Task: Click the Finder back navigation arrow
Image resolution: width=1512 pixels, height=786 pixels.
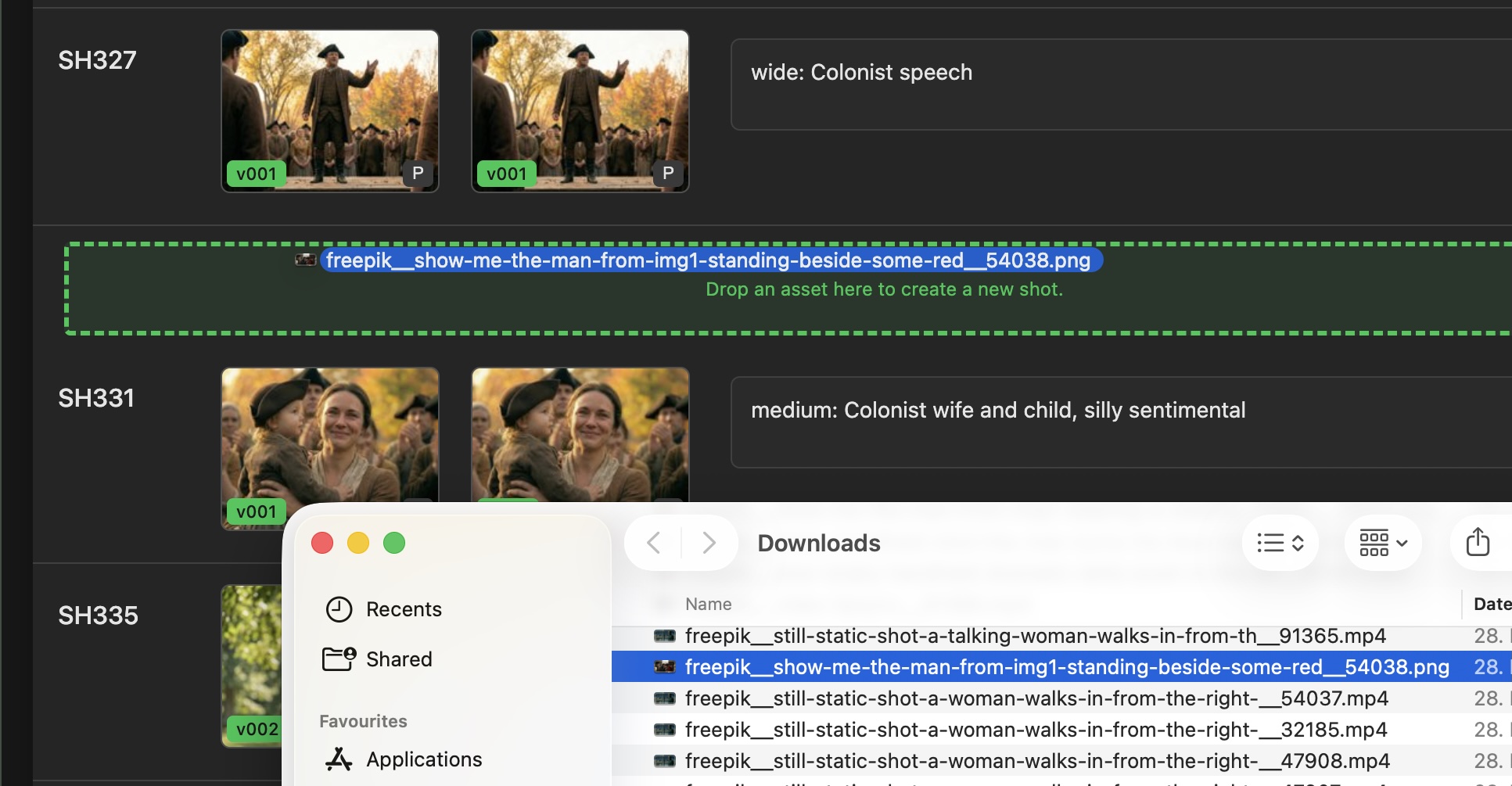Action: pyautogui.click(x=654, y=543)
